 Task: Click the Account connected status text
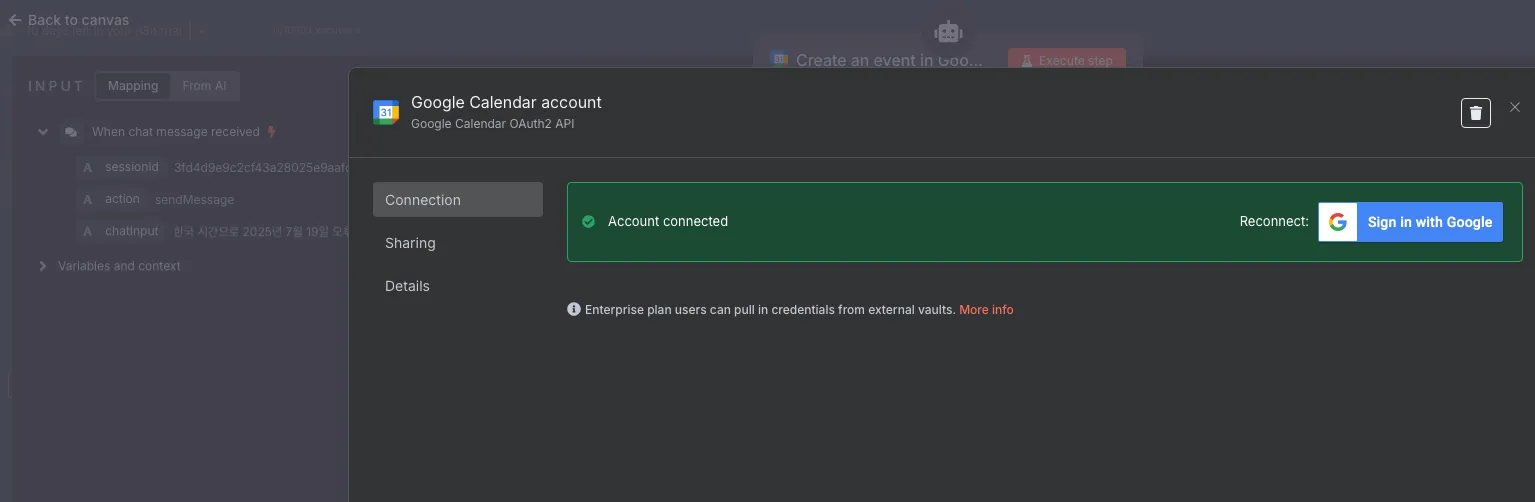tap(668, 222)
